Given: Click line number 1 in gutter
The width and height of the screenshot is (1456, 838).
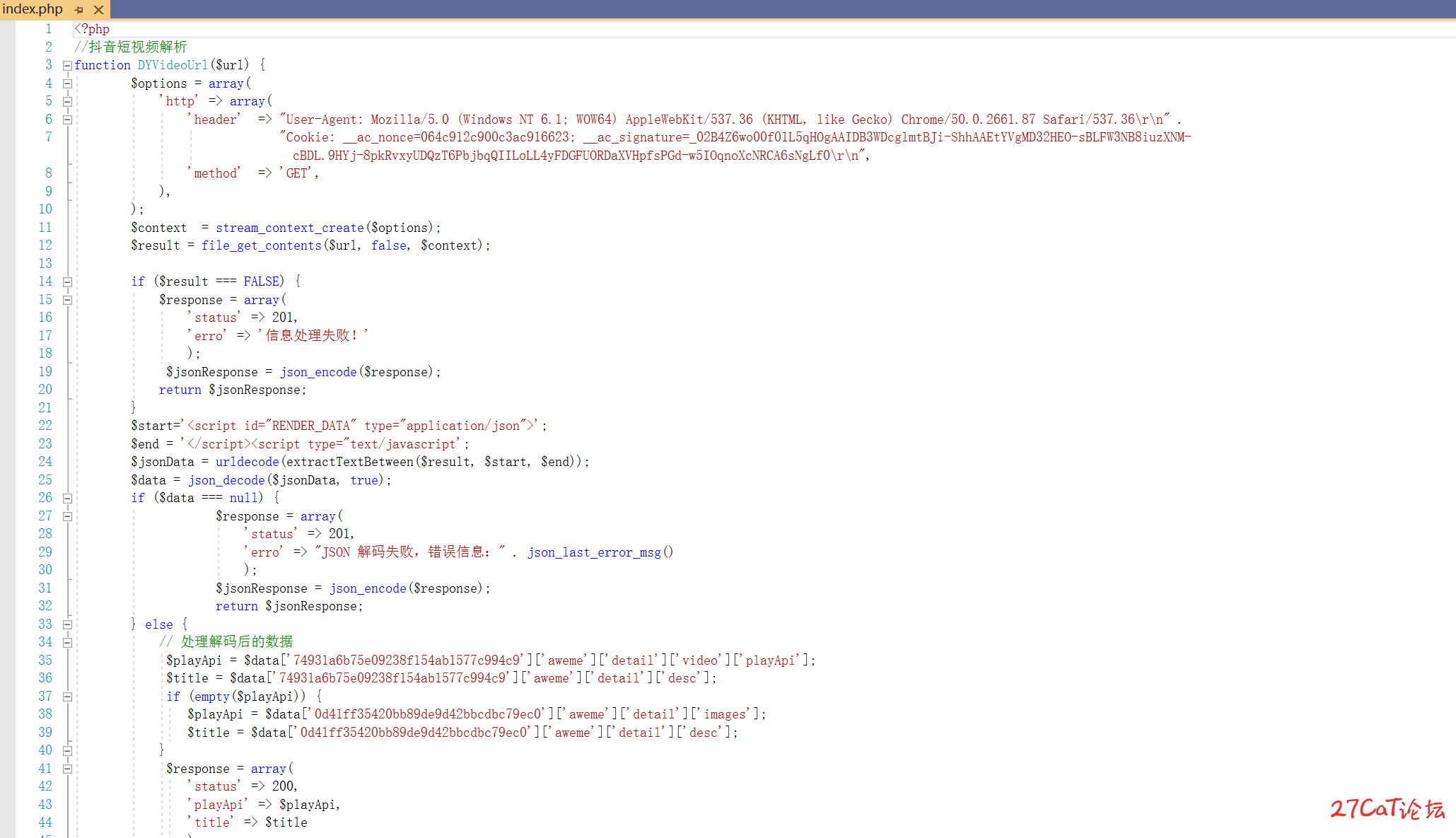Looking at the screenshot, I should pyautogui.click(x=49, y=29).
